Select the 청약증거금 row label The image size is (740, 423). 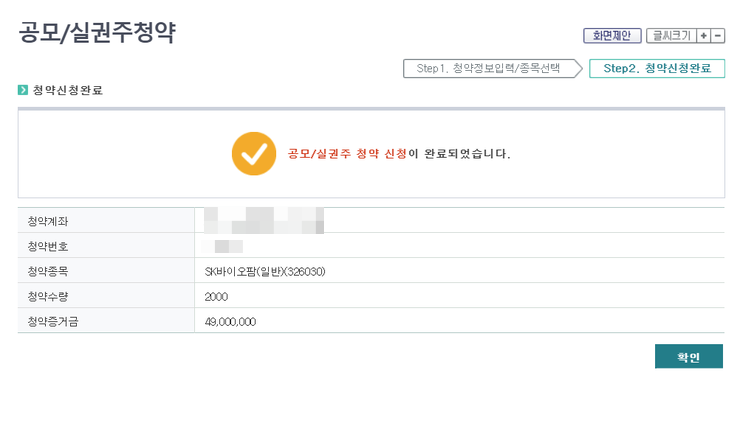point(54,321)
